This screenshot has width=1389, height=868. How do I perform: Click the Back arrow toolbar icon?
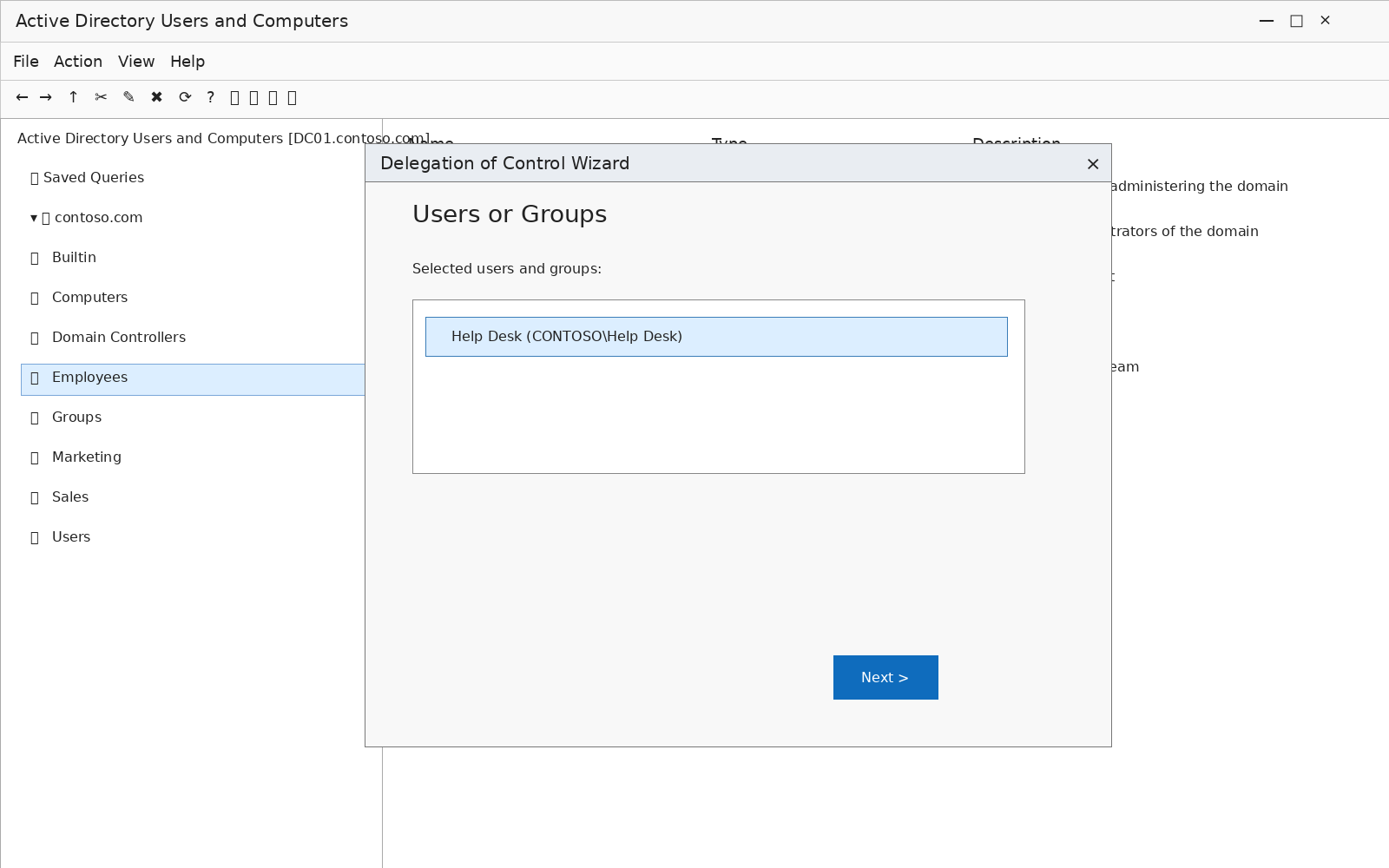(x=22, y=97)
